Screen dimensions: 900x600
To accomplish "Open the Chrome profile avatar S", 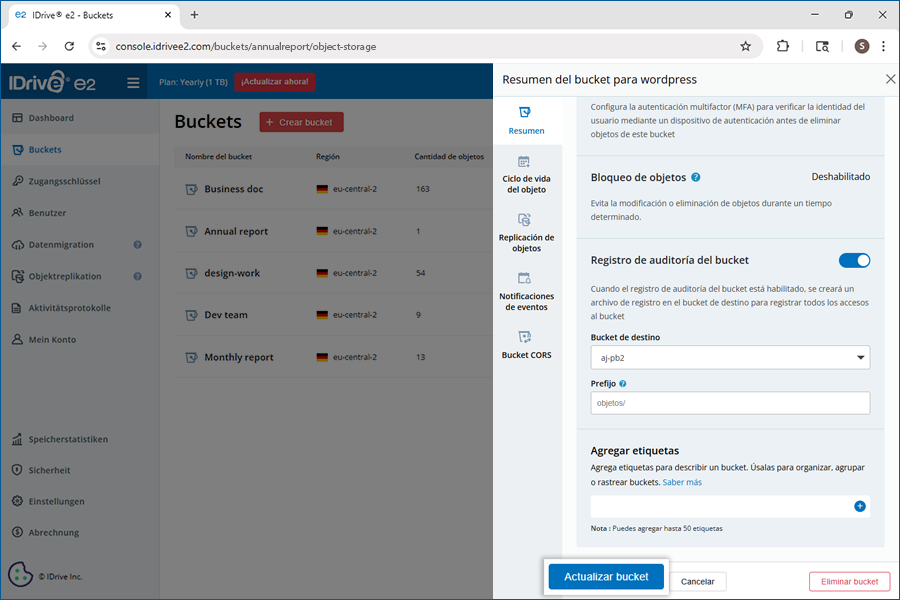I will [x=862, y=47].
